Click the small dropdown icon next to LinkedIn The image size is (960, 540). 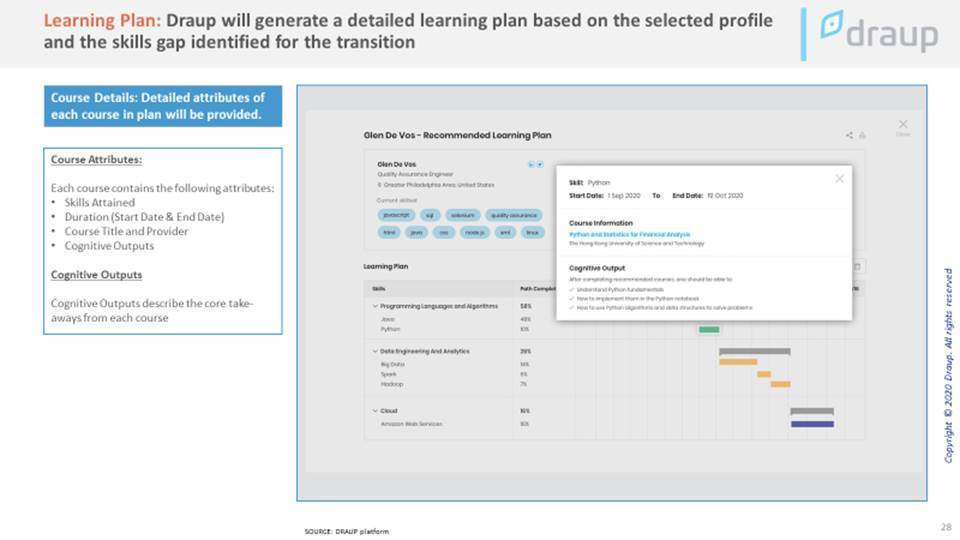point(539,165)
